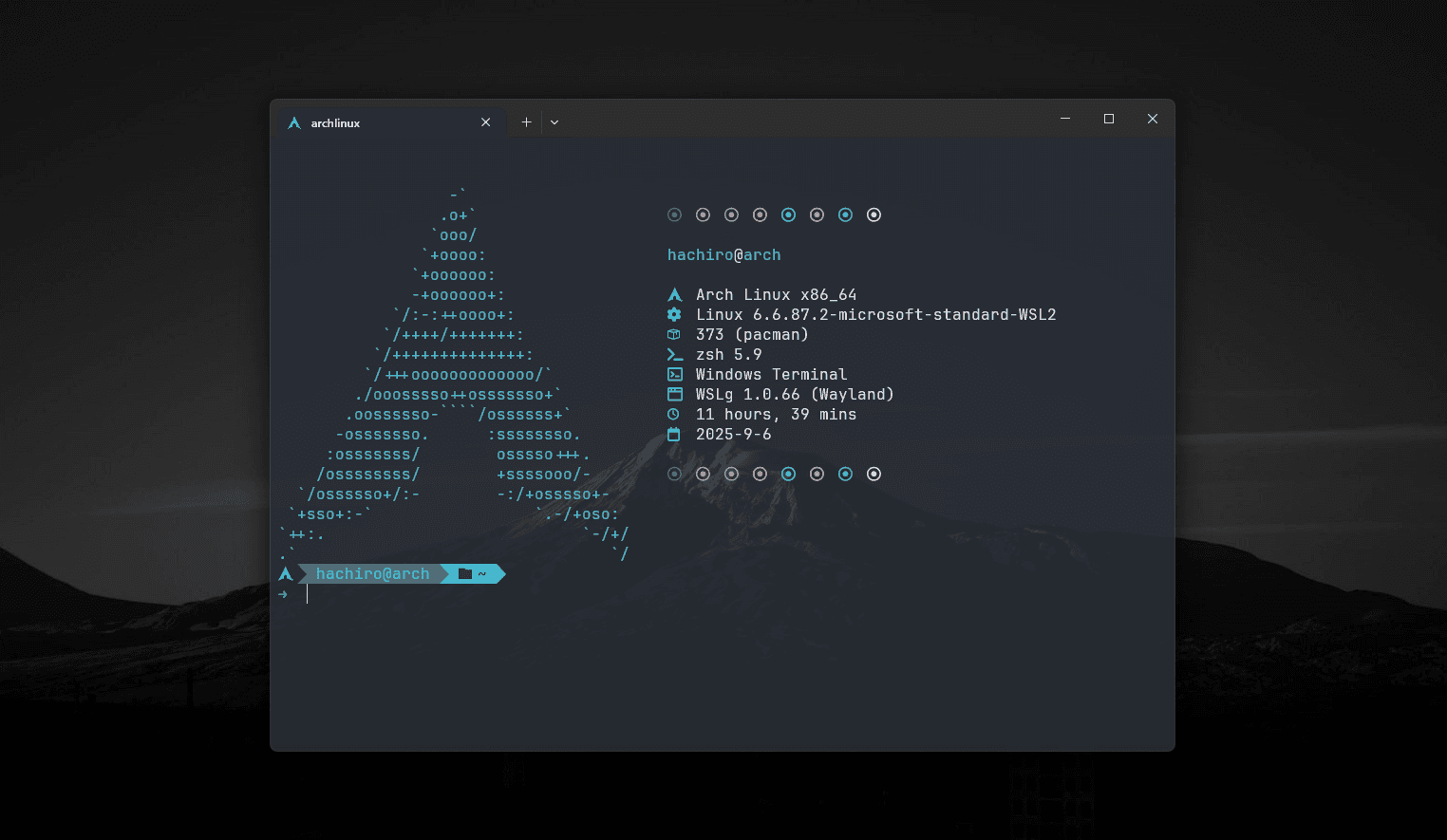Click the display icon next to WSLg 1.0.66

[x=674, y=394]
